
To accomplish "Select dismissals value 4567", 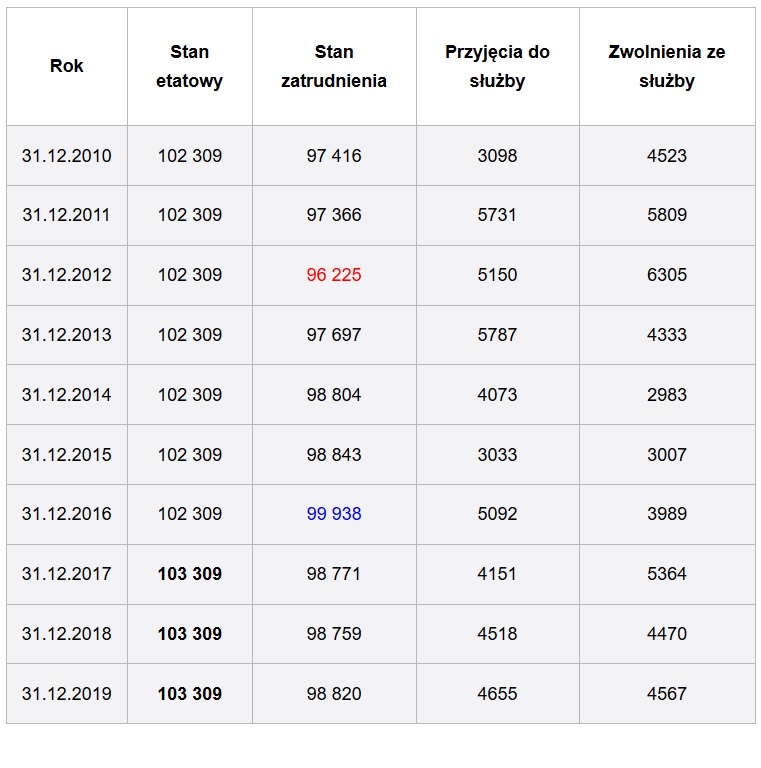I will click(x=666, y=694).
